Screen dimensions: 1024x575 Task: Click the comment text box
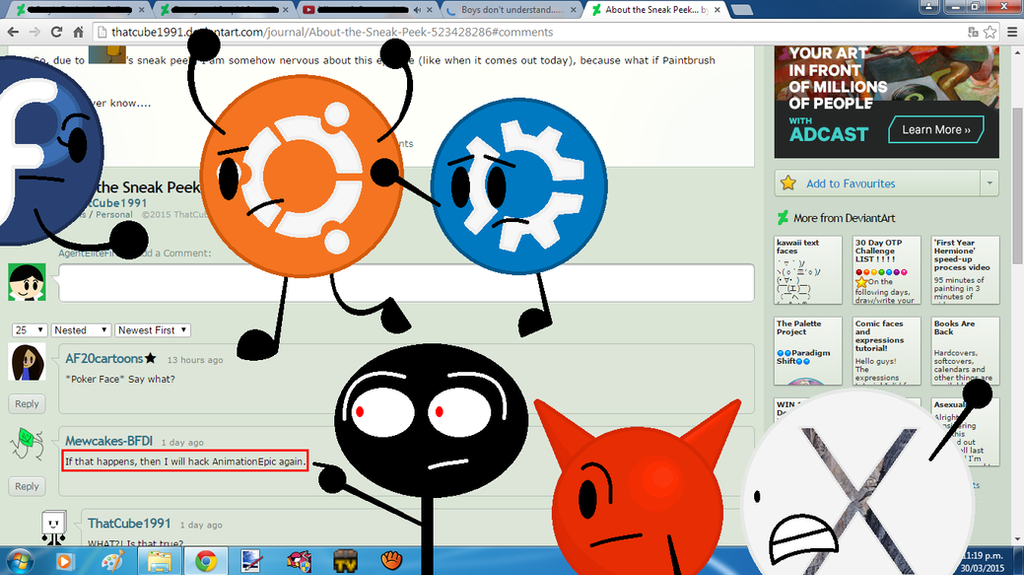click(x=406, y=283)
